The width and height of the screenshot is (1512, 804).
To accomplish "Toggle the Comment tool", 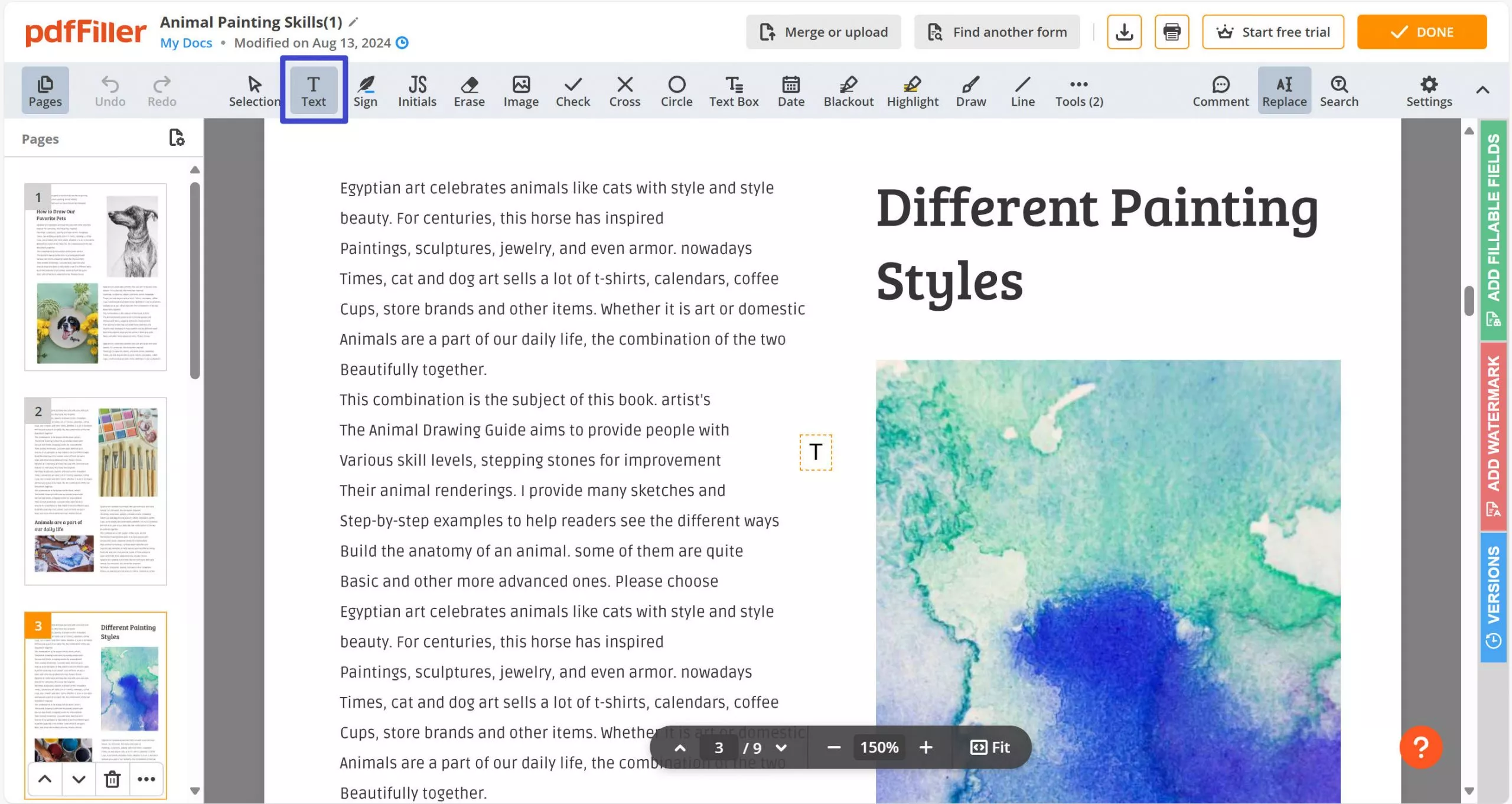I will (1219, 90).
